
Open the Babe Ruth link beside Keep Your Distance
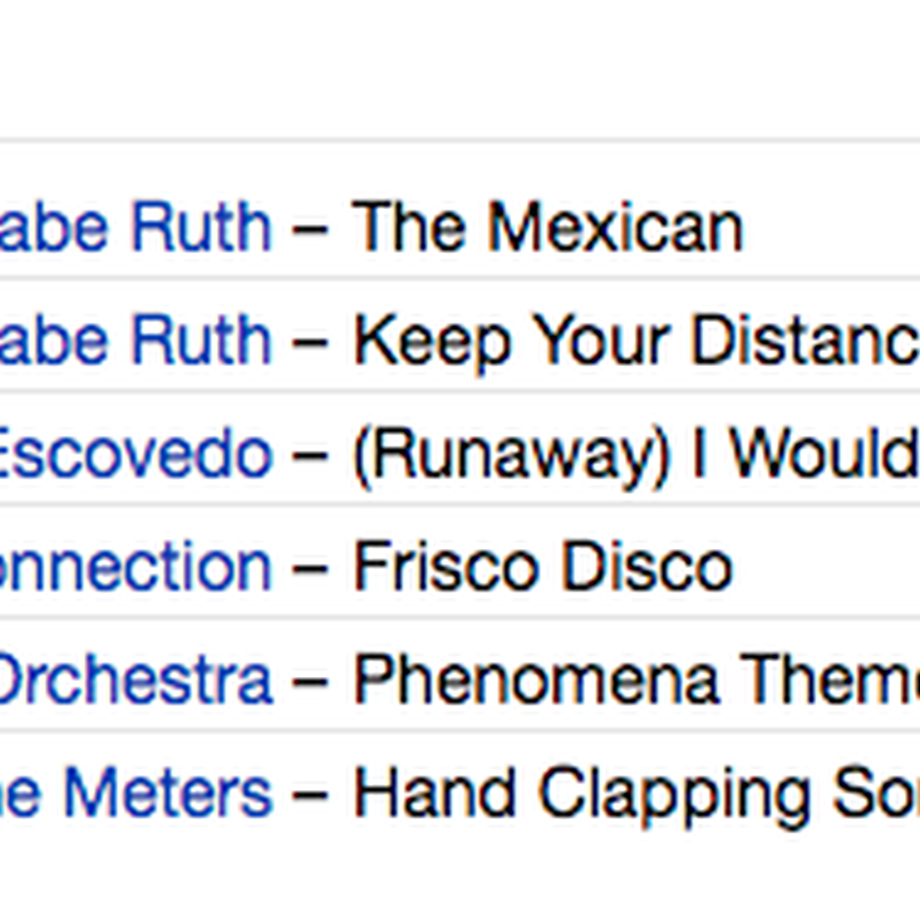point(136,340)
